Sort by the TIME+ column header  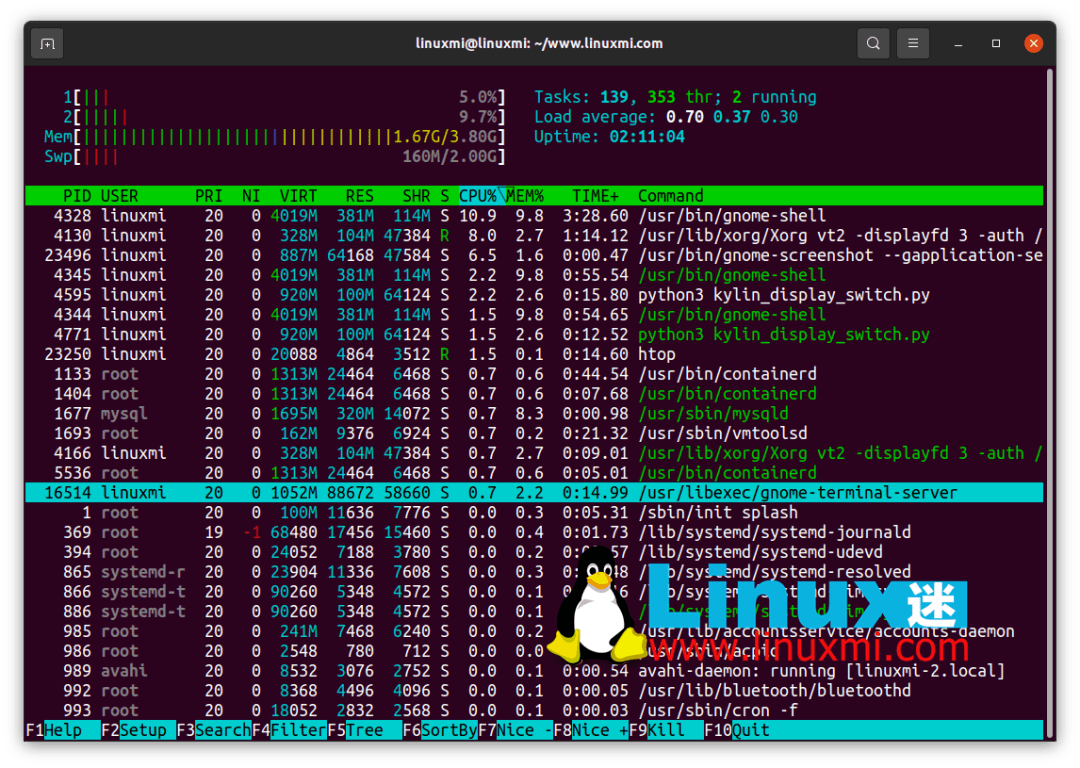tap(595, 196)
